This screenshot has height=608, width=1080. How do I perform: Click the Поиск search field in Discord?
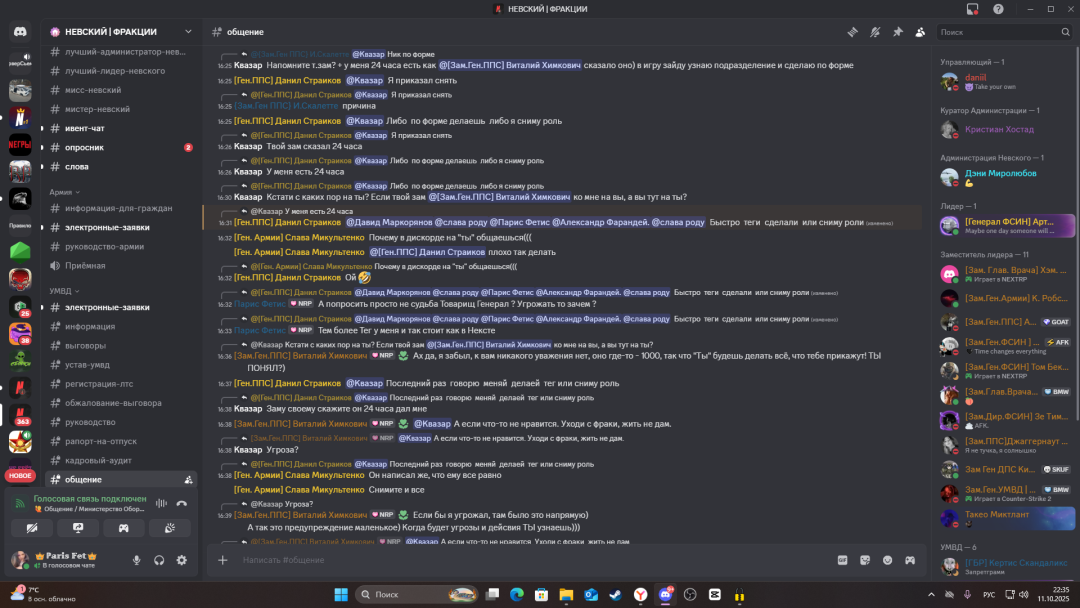pyautogui.click(x=1000, y=32)
